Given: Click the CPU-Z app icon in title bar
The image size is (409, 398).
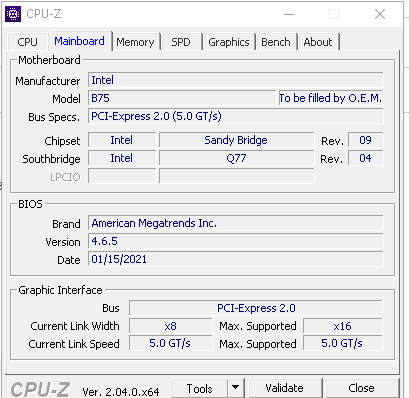Looking at the screenshot, I should (13, 14).
